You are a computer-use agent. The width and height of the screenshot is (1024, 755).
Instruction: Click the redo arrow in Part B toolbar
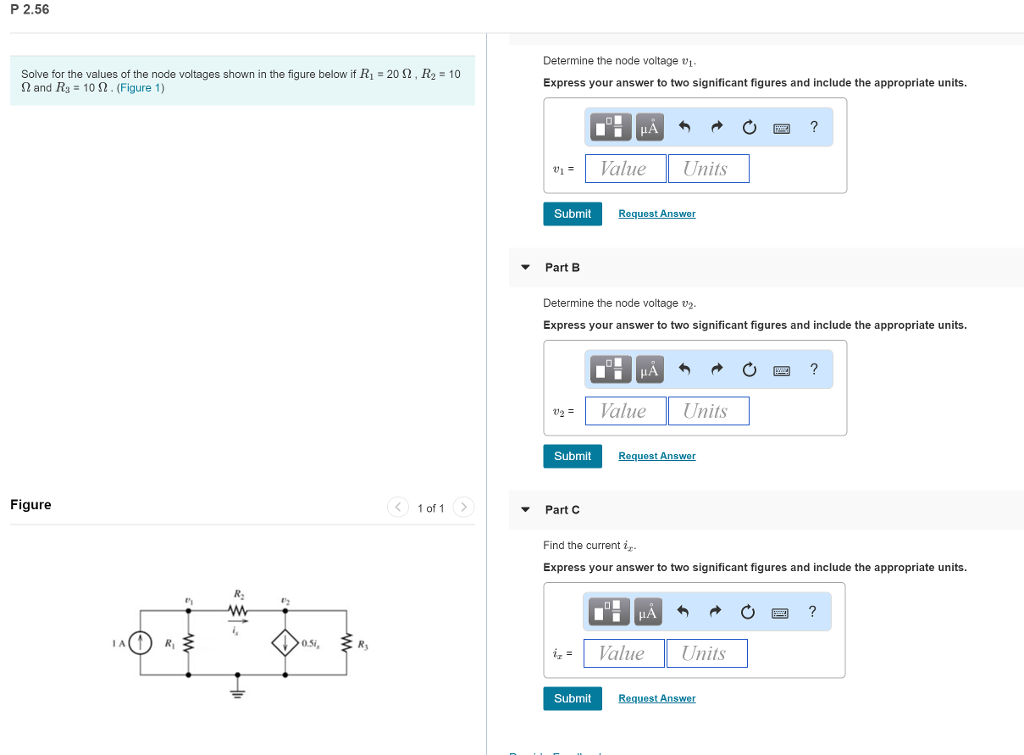click(x=716, y=369)
